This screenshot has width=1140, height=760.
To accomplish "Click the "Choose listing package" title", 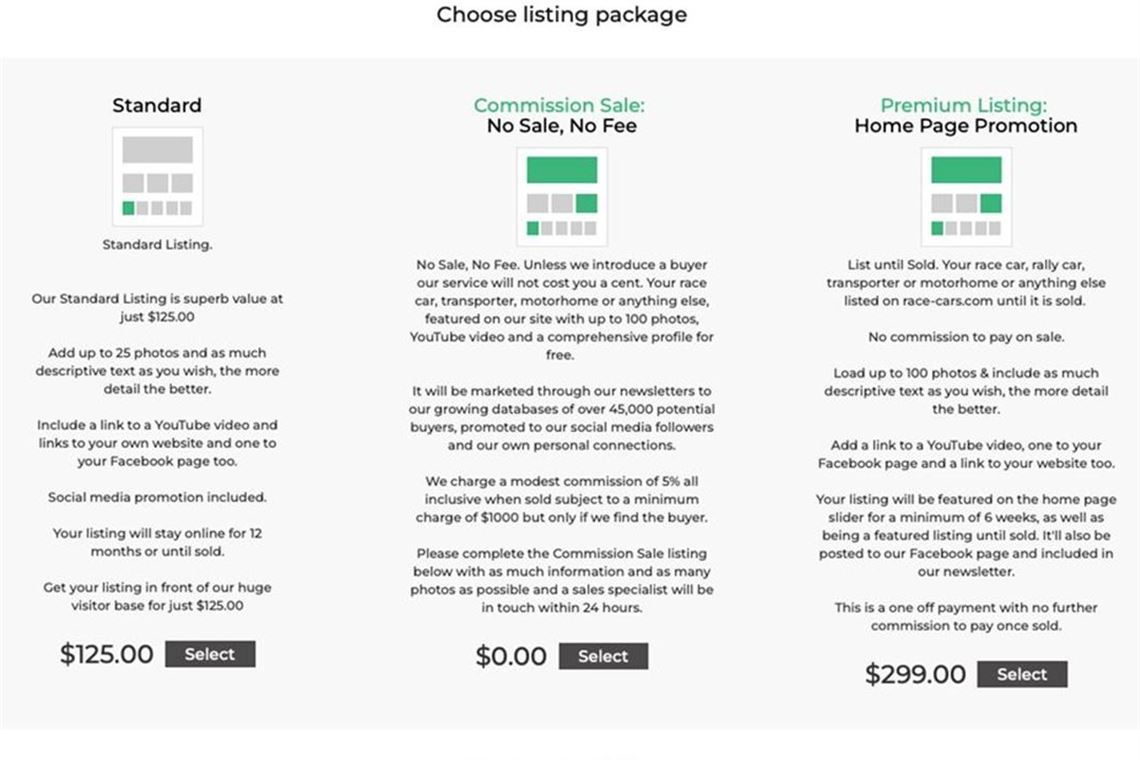I will [x=561, y=15].
